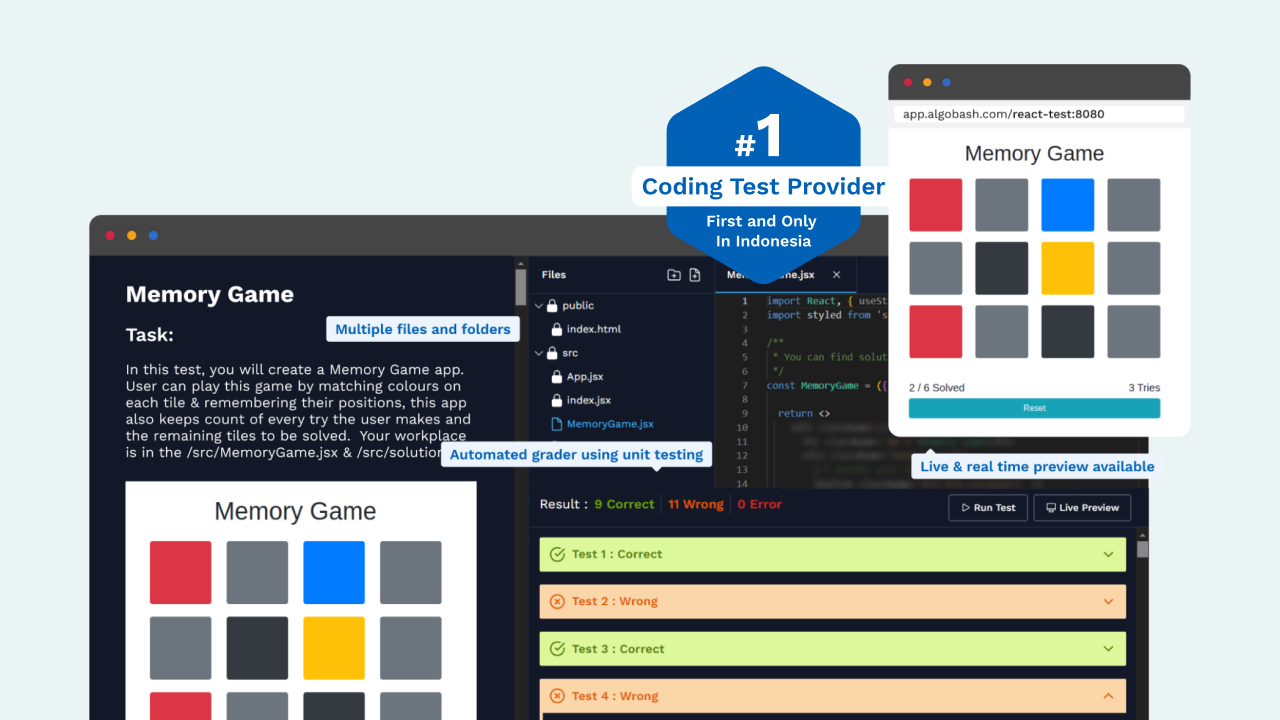
Task: Click the 'Memory Game' title in preview window
Action: pyautogui.click(x=1034, y=154)
